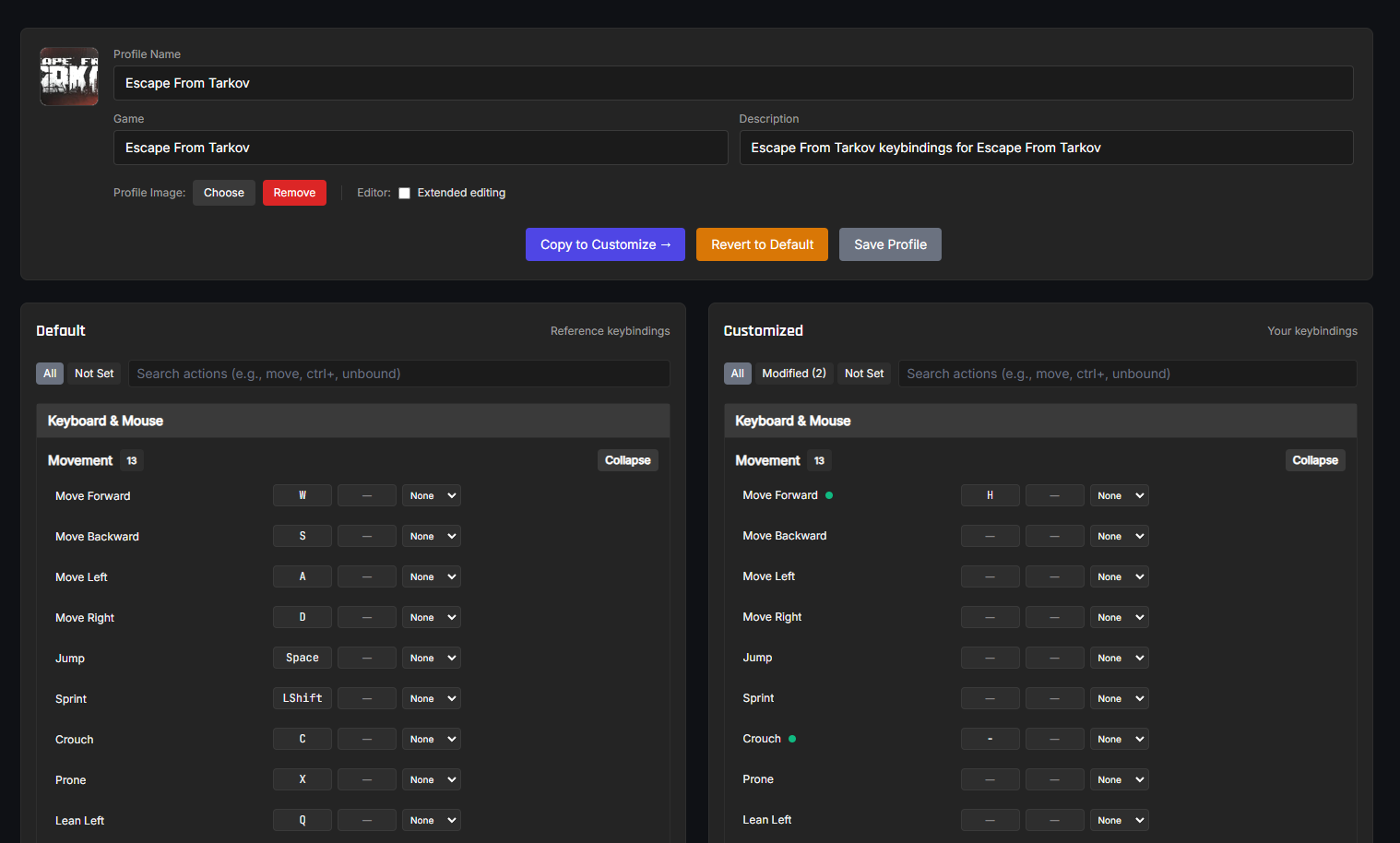Enable the Extended editing checkbox
Image resolution: width=1400 pixels, height=843 pixels.
point(404,193)
